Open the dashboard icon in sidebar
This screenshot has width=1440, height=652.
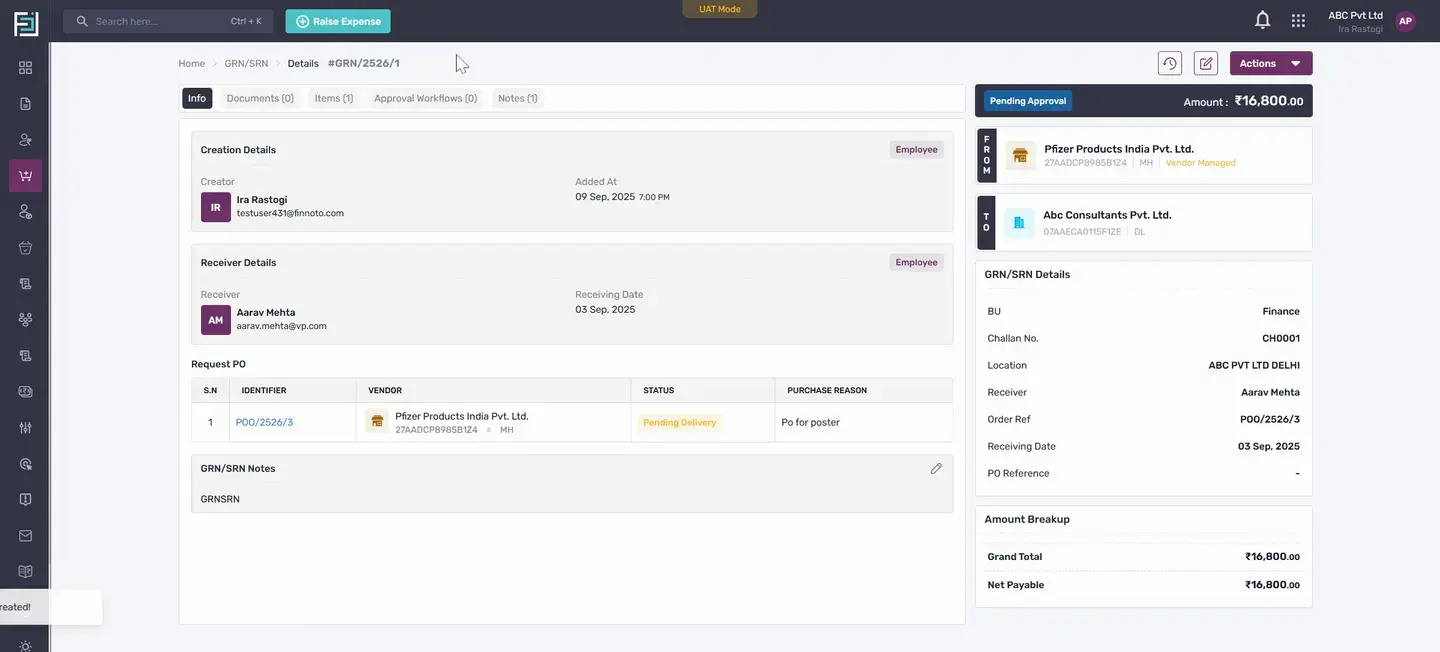pos(25,67)
